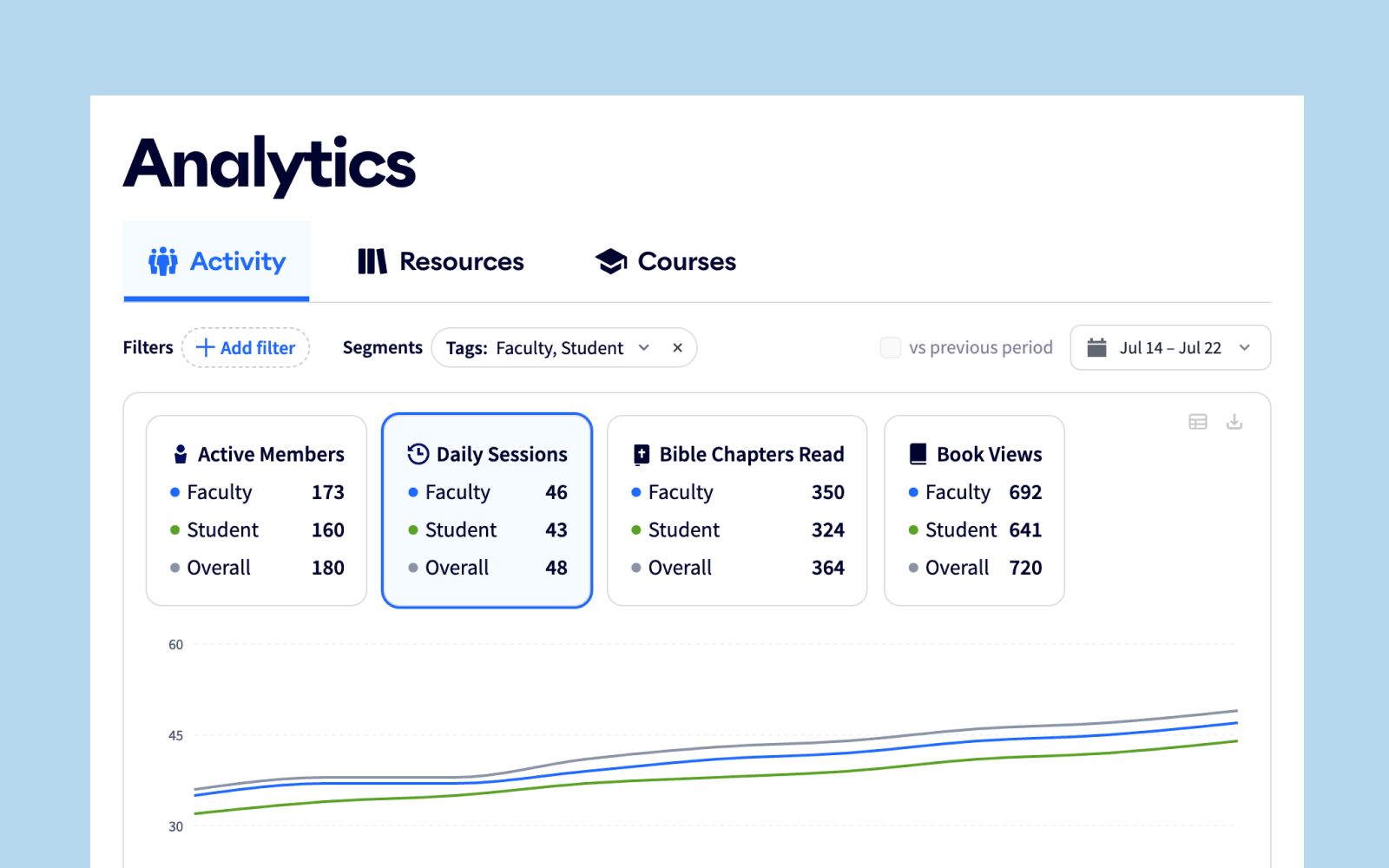Click the download chart icon

1234,422
